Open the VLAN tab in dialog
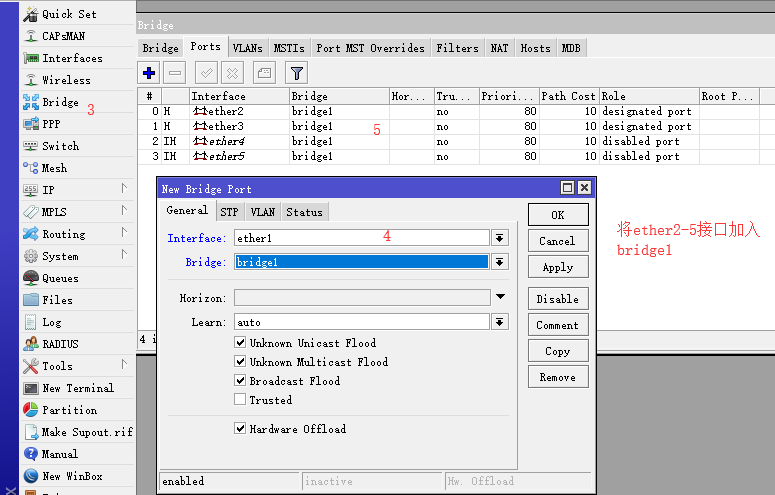This screenshot has height=495, width=775. tap(262, 212)
